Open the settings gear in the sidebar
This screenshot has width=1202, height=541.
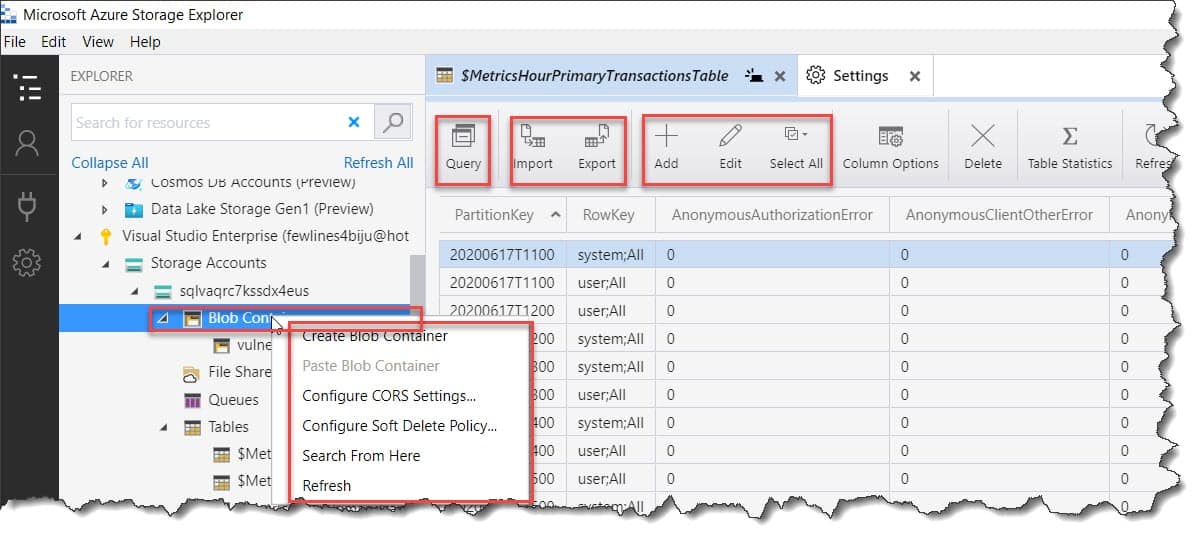pos(27,263)
